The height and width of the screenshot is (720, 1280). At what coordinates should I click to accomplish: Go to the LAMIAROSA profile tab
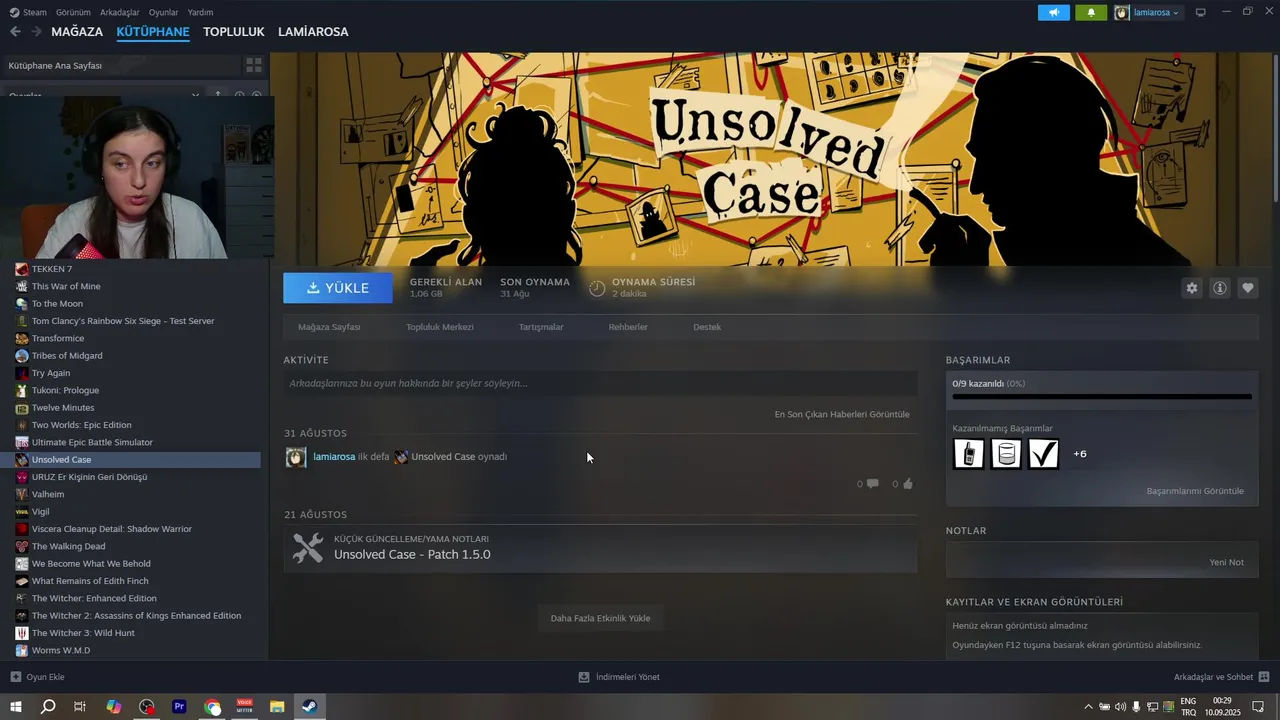(313, 32)
